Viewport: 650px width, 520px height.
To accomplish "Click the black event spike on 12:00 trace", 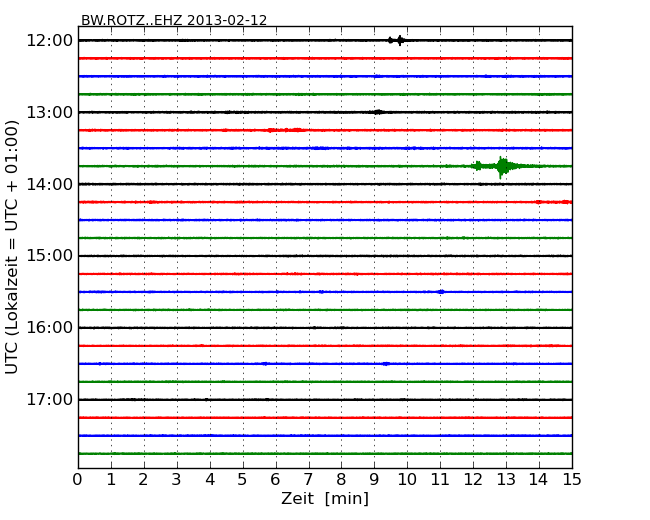I will pyautogui.click(x=400, y=40).
